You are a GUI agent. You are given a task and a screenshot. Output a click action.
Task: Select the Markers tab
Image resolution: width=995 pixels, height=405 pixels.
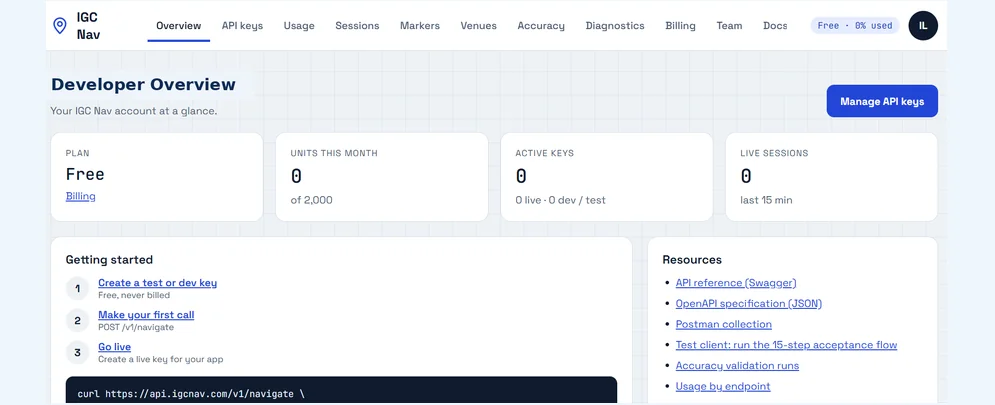pos(419,26)
